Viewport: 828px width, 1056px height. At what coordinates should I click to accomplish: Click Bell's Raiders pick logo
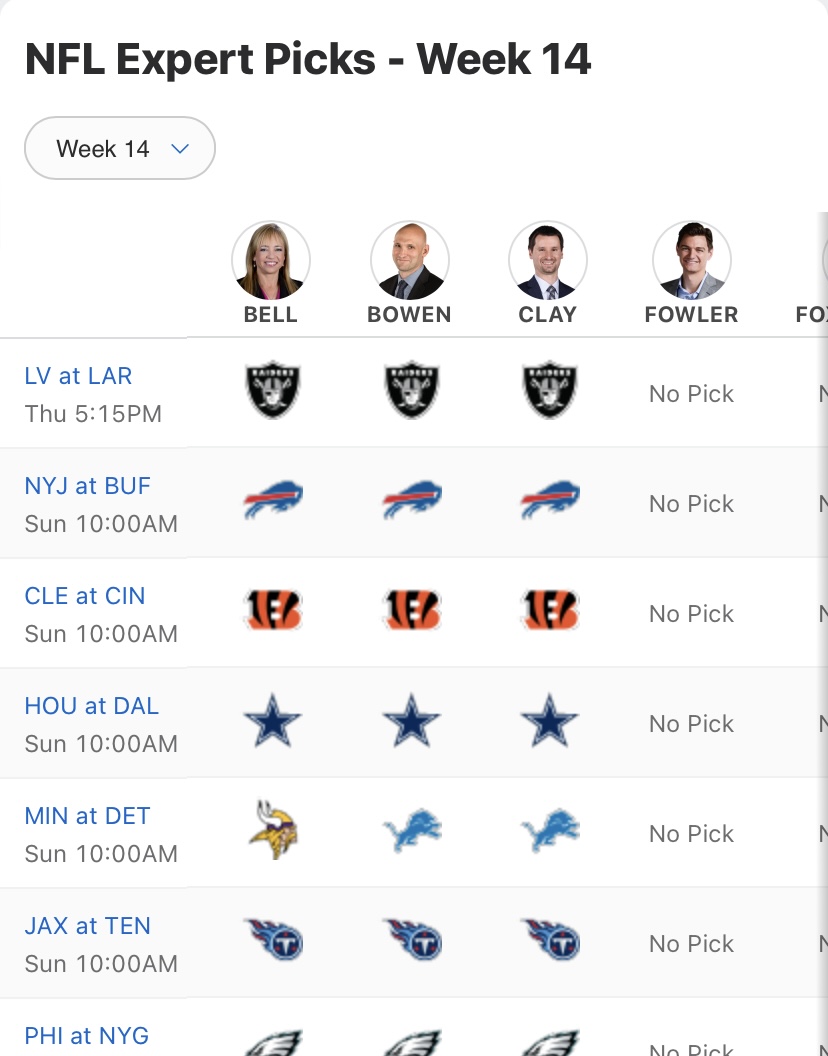coord(273,390)
